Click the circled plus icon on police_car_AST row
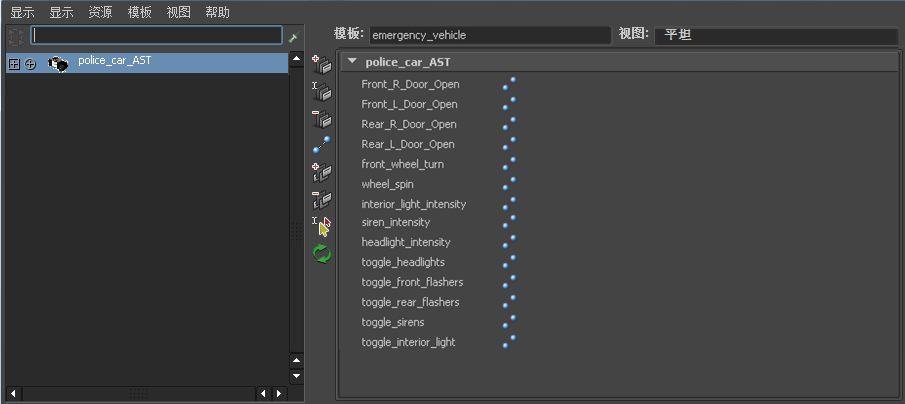Viewport: 905px width, 404px height. coord(31,64)
